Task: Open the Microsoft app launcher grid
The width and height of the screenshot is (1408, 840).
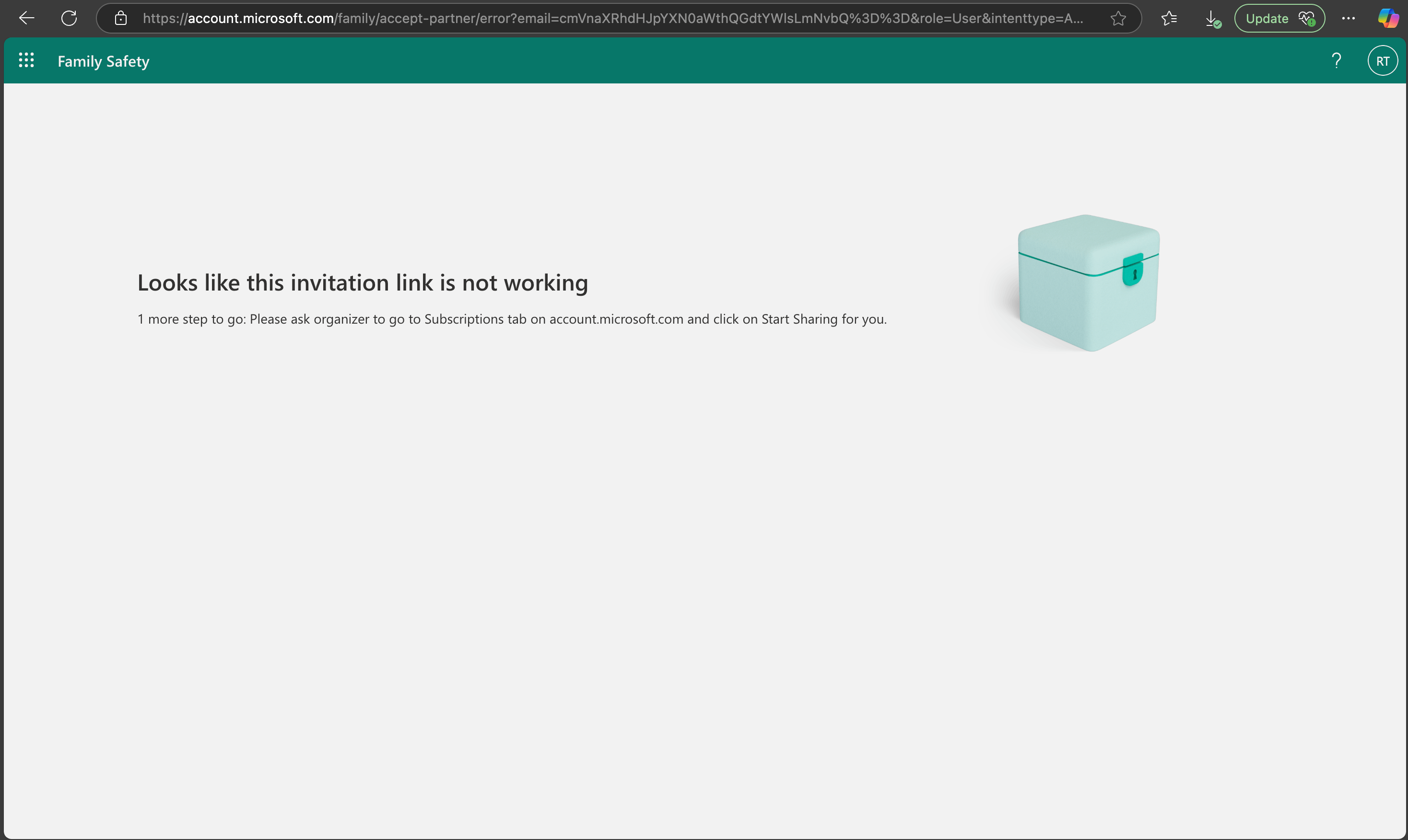Action: [x=26, y=60]
